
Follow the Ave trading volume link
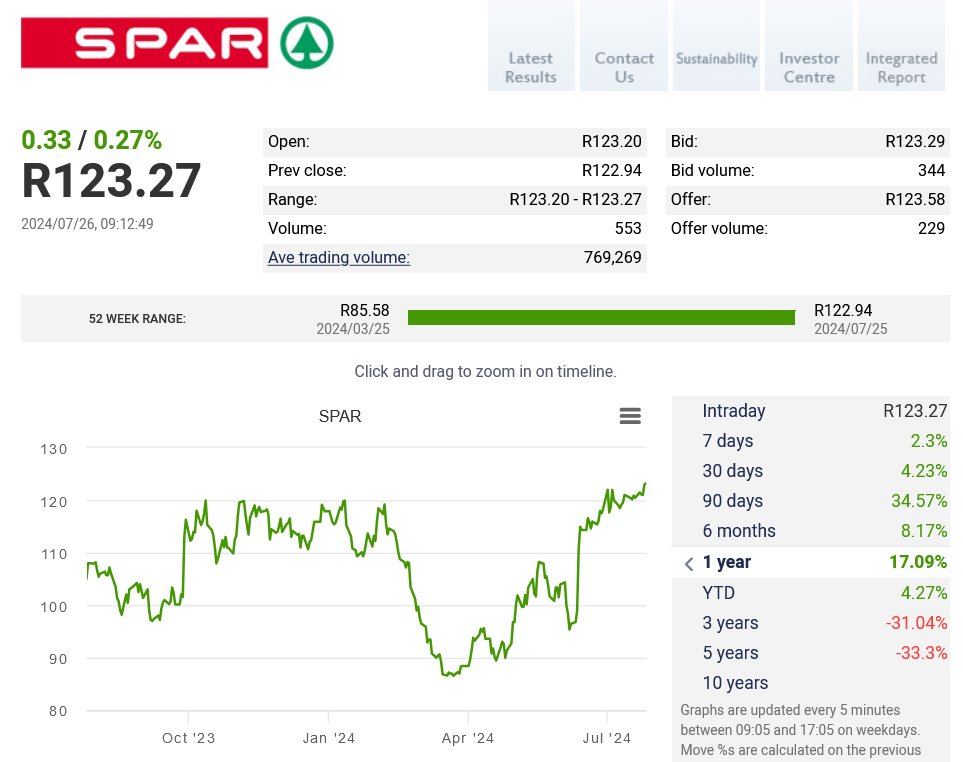click(x=338, y=257)
